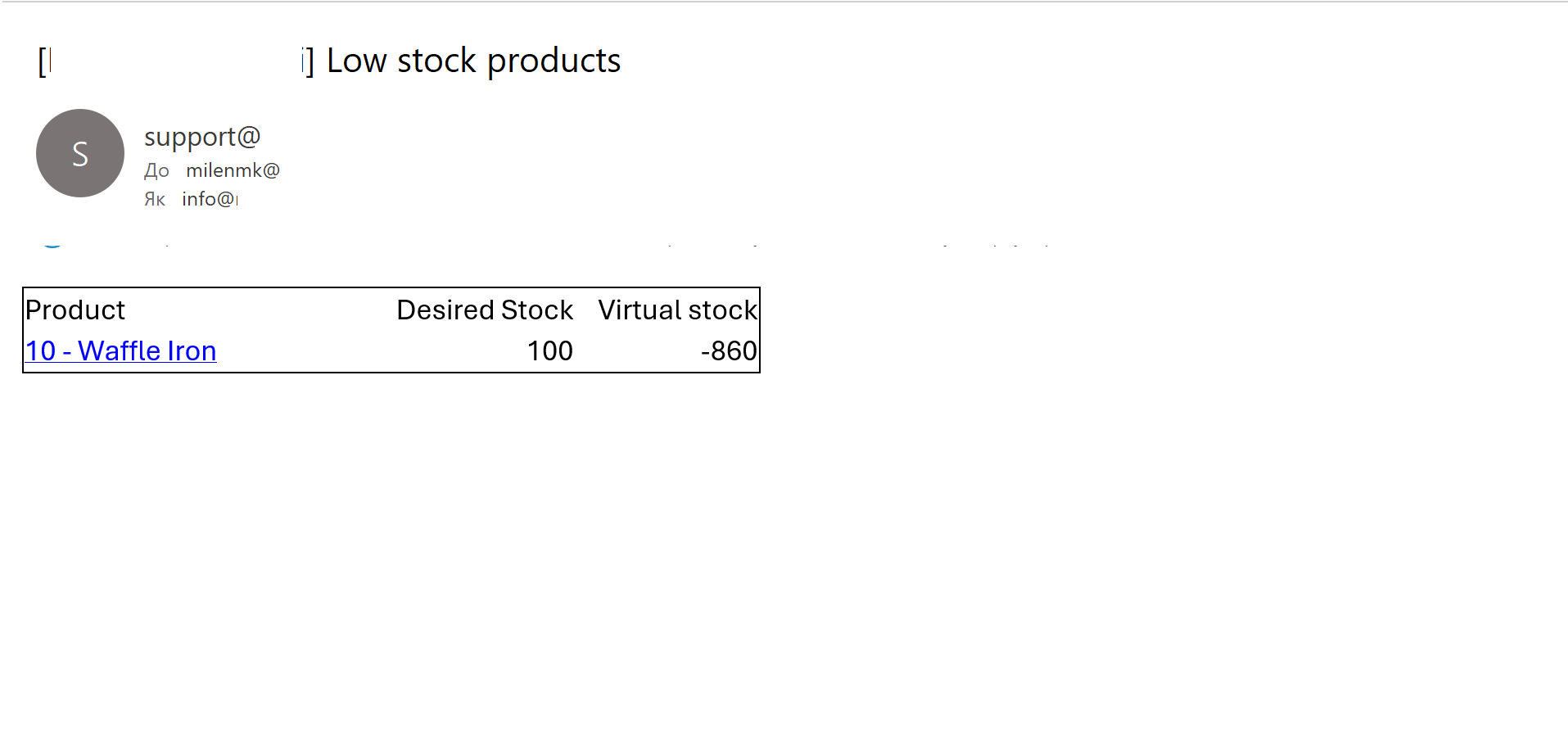Click the Desired Stock column header

point(484,310)
